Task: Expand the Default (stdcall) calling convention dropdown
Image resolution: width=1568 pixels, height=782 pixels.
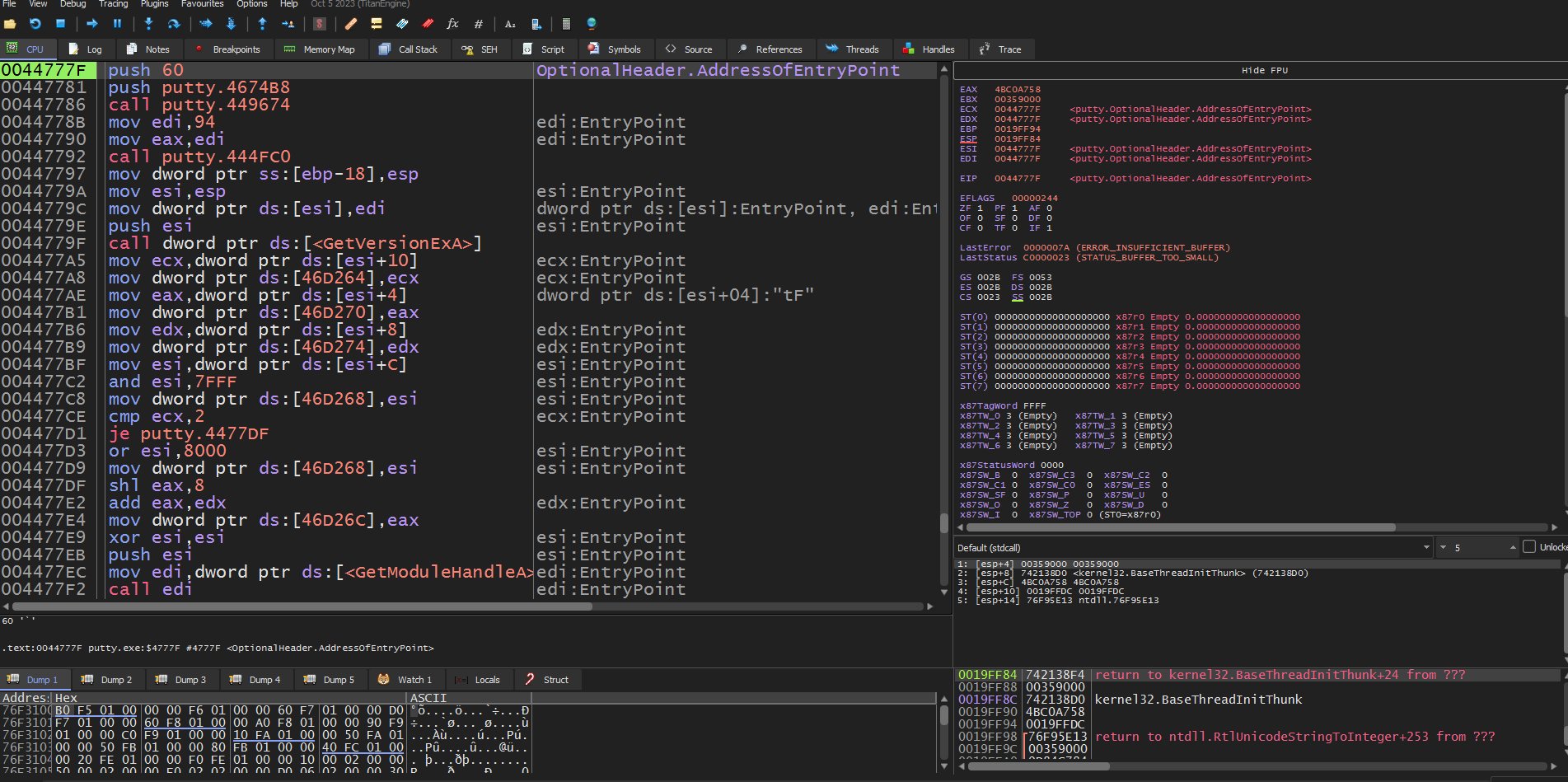Action: click(1426, 547)
